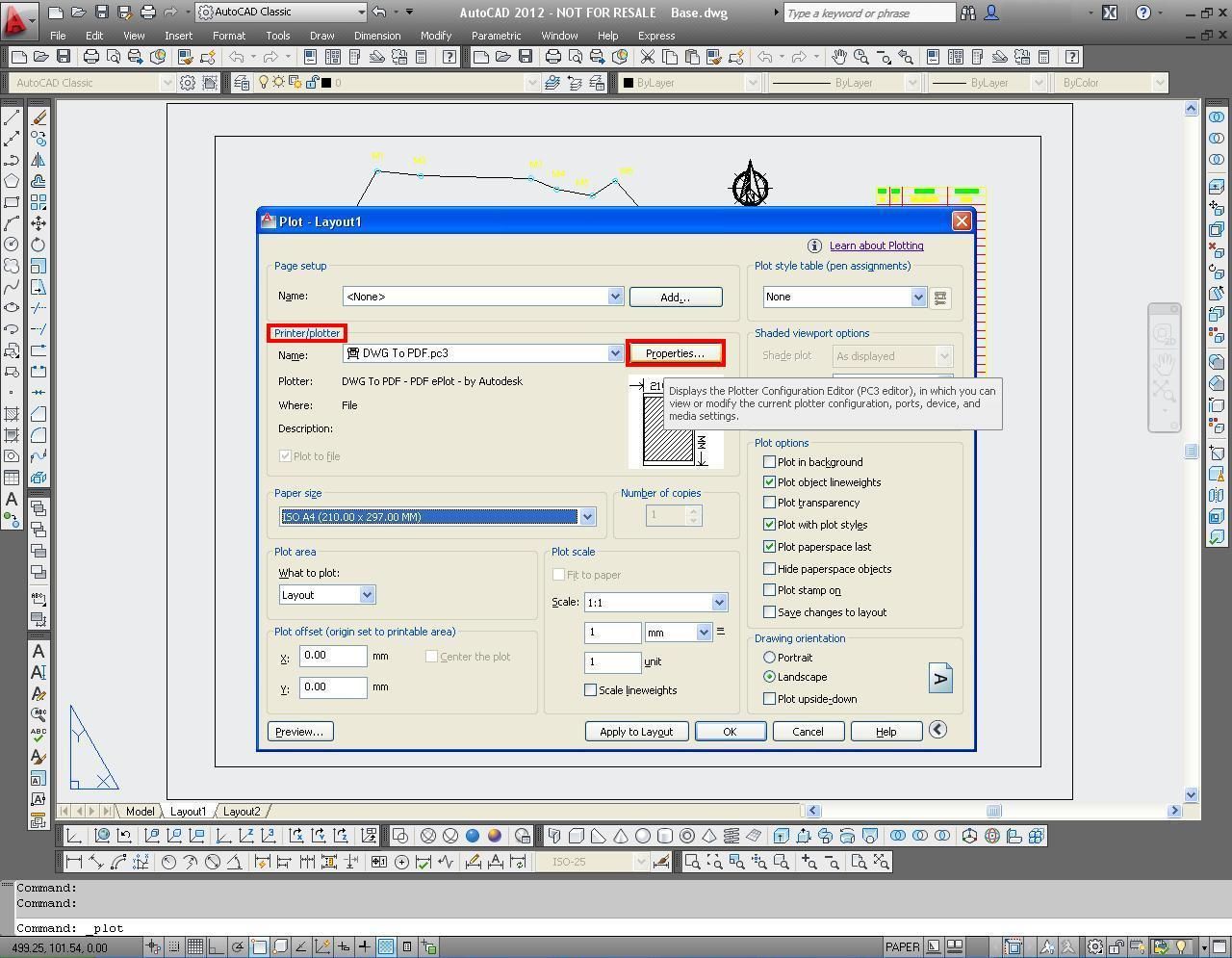Click the binoculars search icon

pos(967,13)
